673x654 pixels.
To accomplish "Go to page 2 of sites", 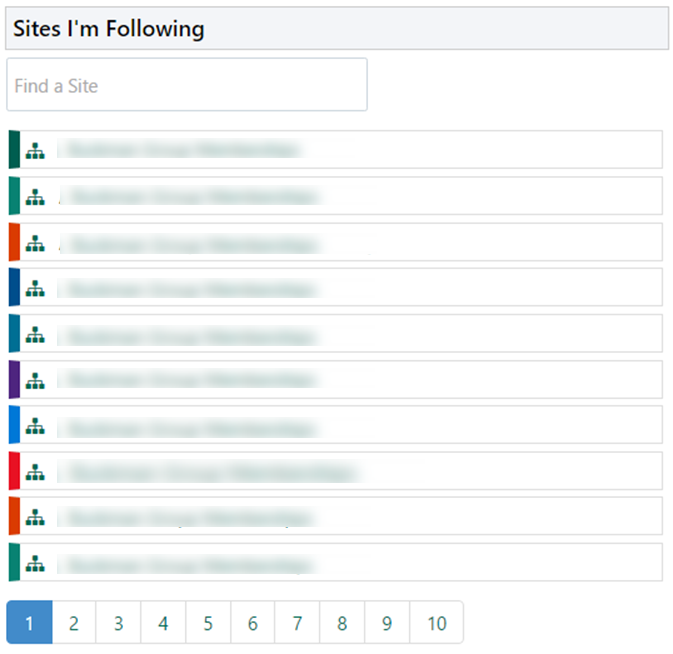I will coord(74,623).
